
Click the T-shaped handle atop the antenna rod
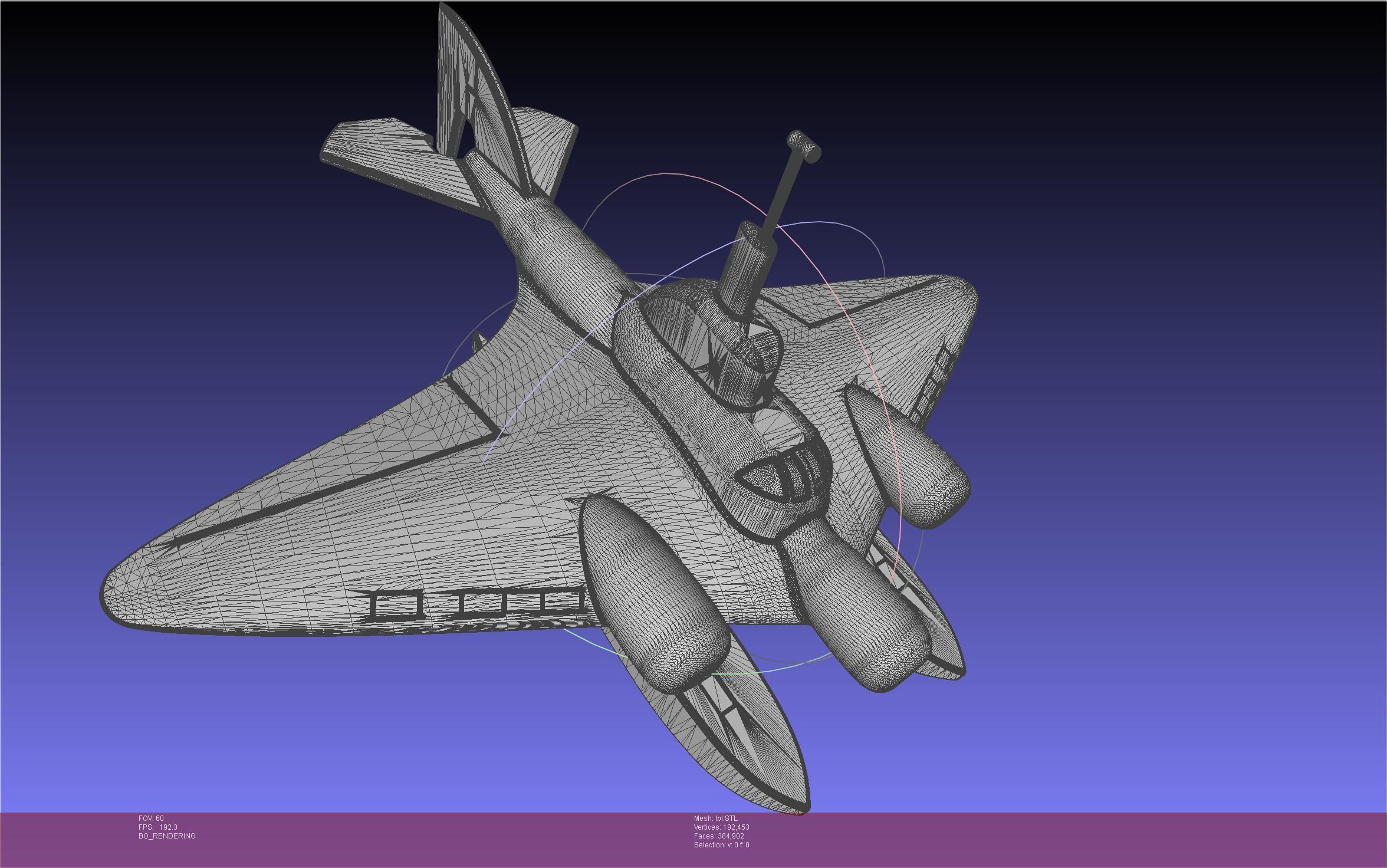click(x=804, y=146)
